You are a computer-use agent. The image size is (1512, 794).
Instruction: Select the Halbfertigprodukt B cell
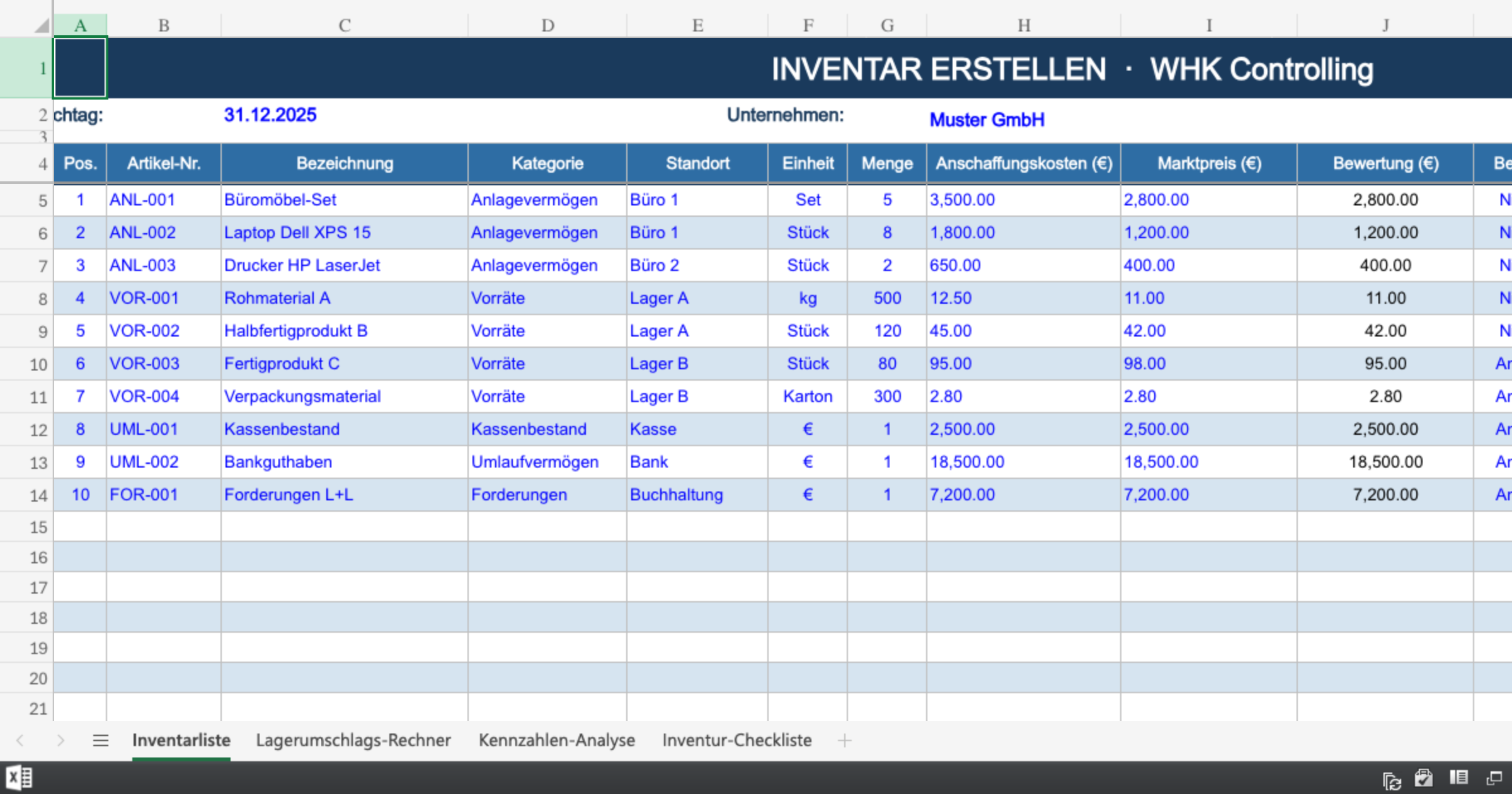point(345,331)
